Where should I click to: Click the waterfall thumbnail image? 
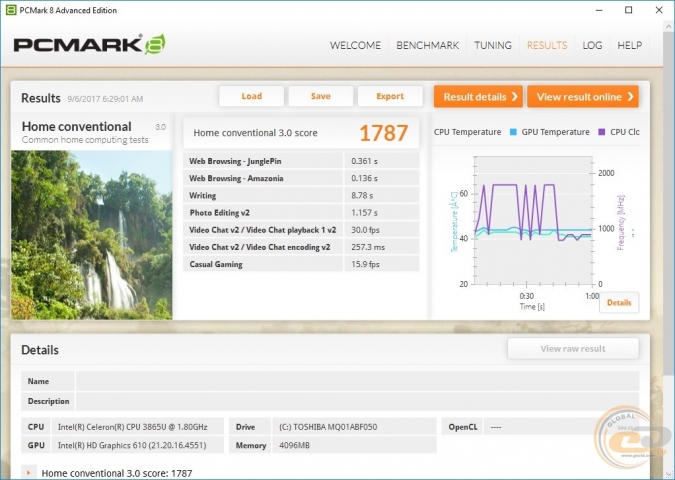coord(92,235)
